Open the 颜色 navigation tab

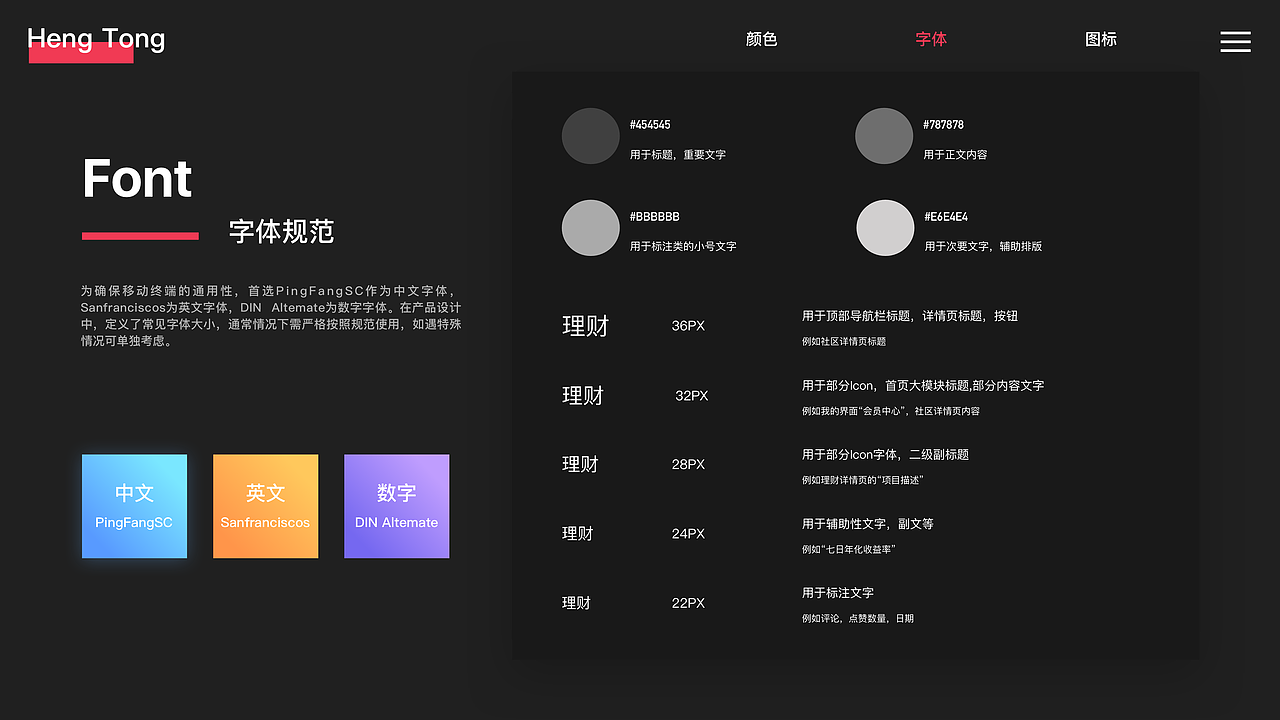761,40
